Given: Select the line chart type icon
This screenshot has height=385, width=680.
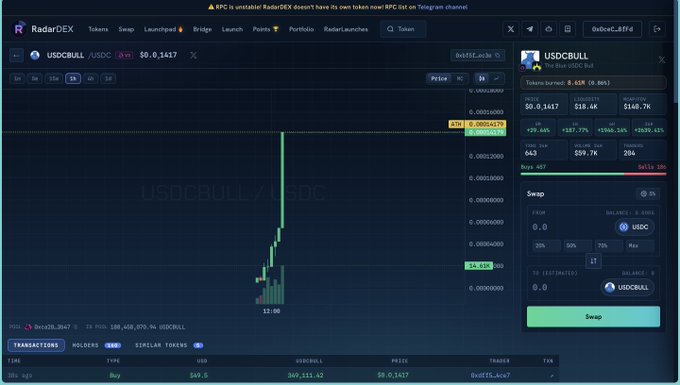Looking at the screenshot, I should tap(497, 78).
